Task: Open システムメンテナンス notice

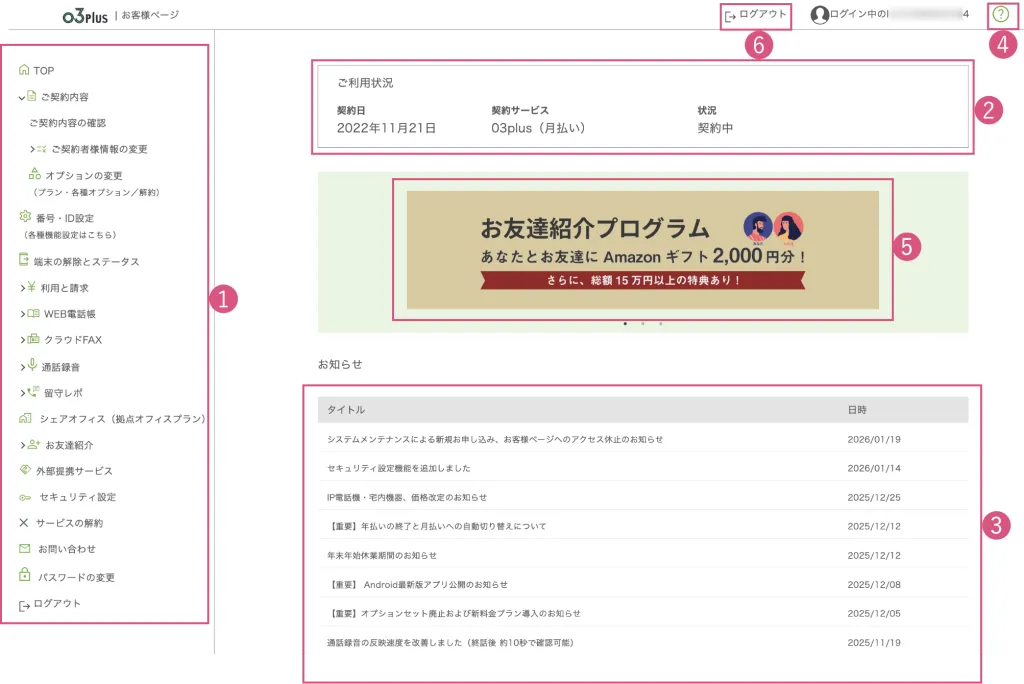Action: click(495, 439)
